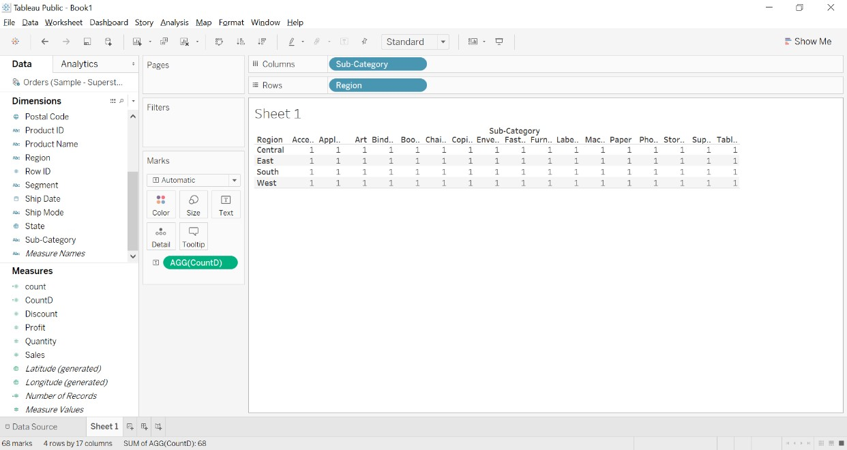This screenshot has height=450, width=847.
Task: Open the Analysis menu
Action: click(174, 22)
